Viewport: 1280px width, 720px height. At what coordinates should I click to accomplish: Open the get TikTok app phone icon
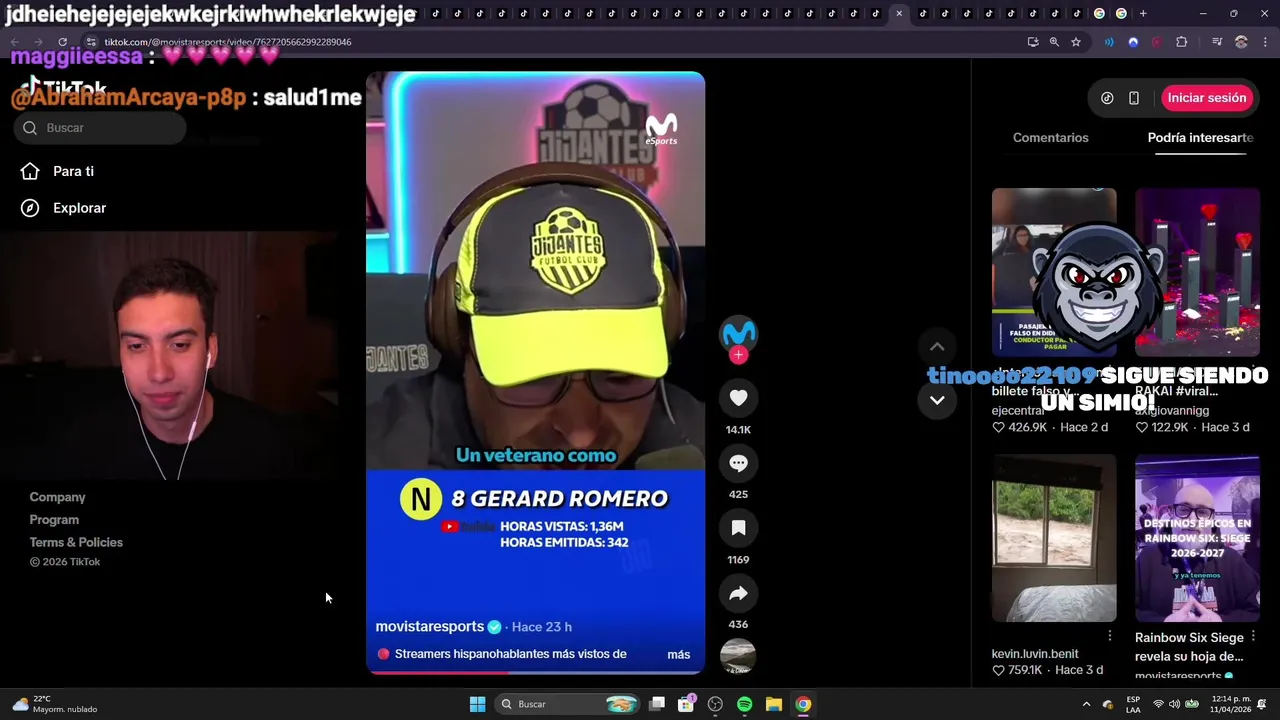tap(1134, 98)
